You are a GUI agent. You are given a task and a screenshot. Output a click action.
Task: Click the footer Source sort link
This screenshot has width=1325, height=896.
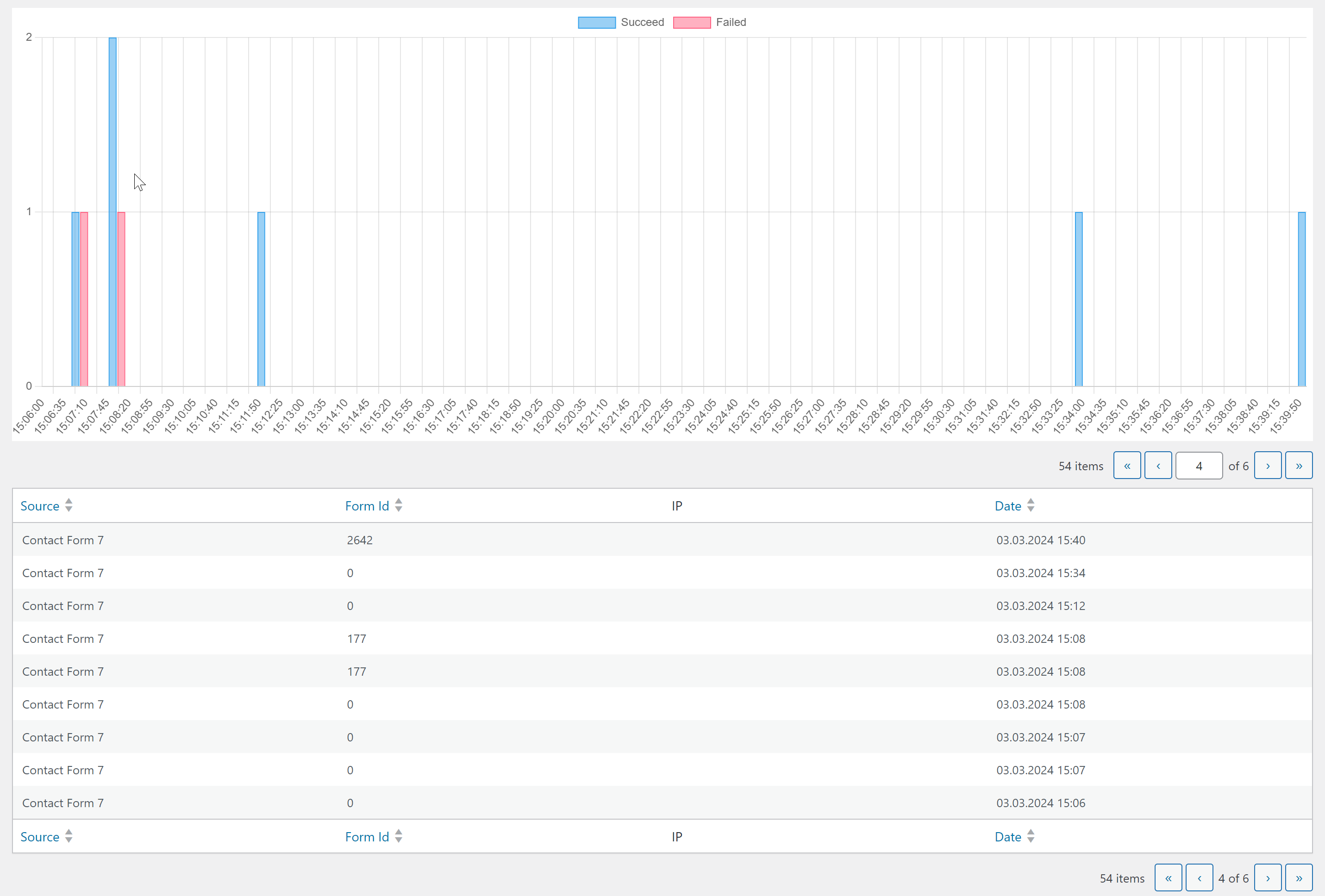pos(40,836)
